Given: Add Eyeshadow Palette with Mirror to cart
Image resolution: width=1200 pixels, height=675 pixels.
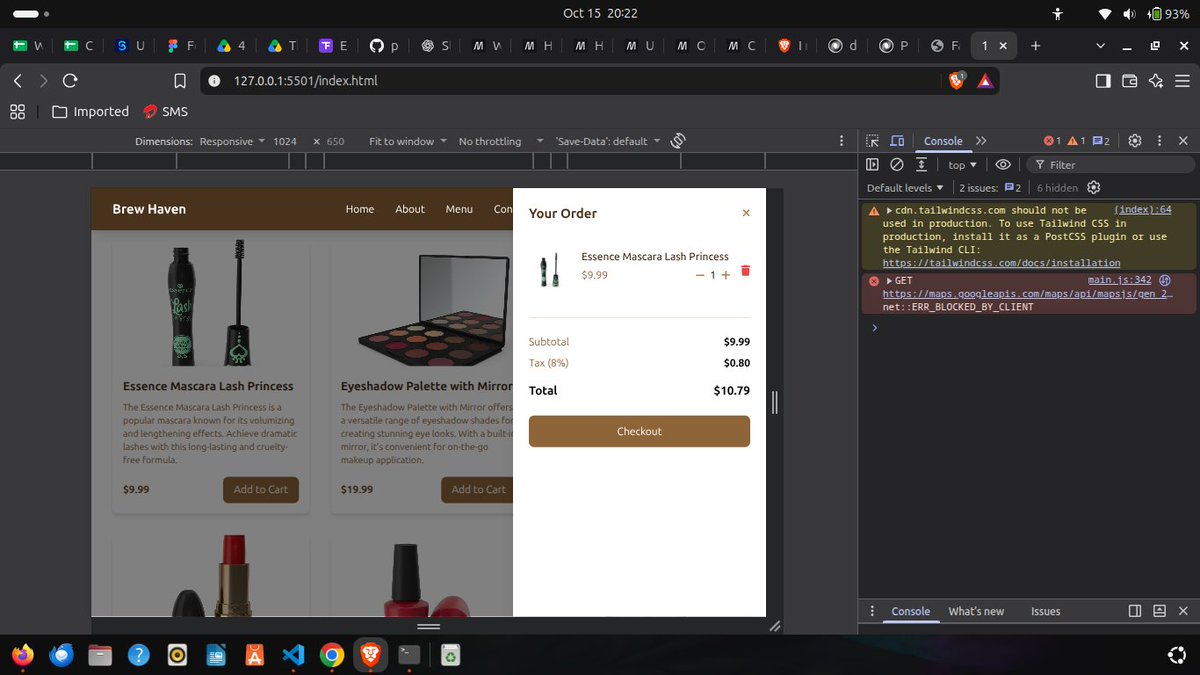Looking at the screenshot, I should [x=478, y=489].
